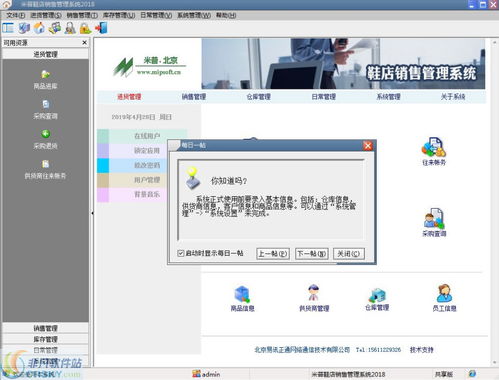Viewport: 499px width, 380px height.
Task: Open 采购查询 sidebar icon
Action: coord(45,110)
